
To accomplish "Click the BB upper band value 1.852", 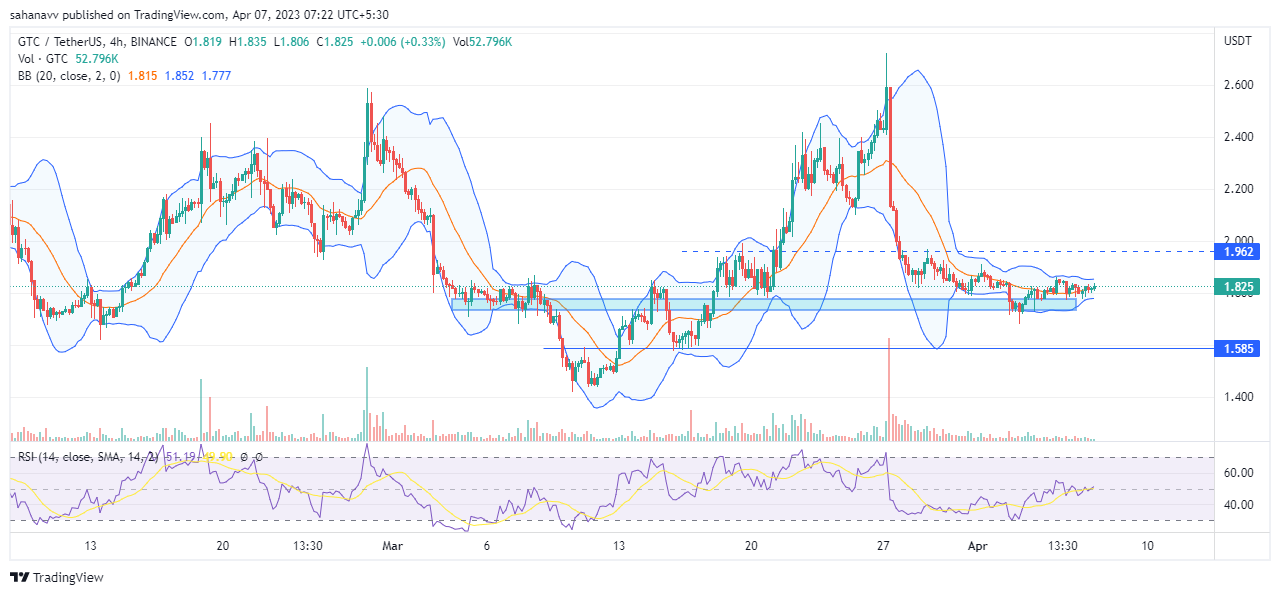I will click(x=180, y=75).
